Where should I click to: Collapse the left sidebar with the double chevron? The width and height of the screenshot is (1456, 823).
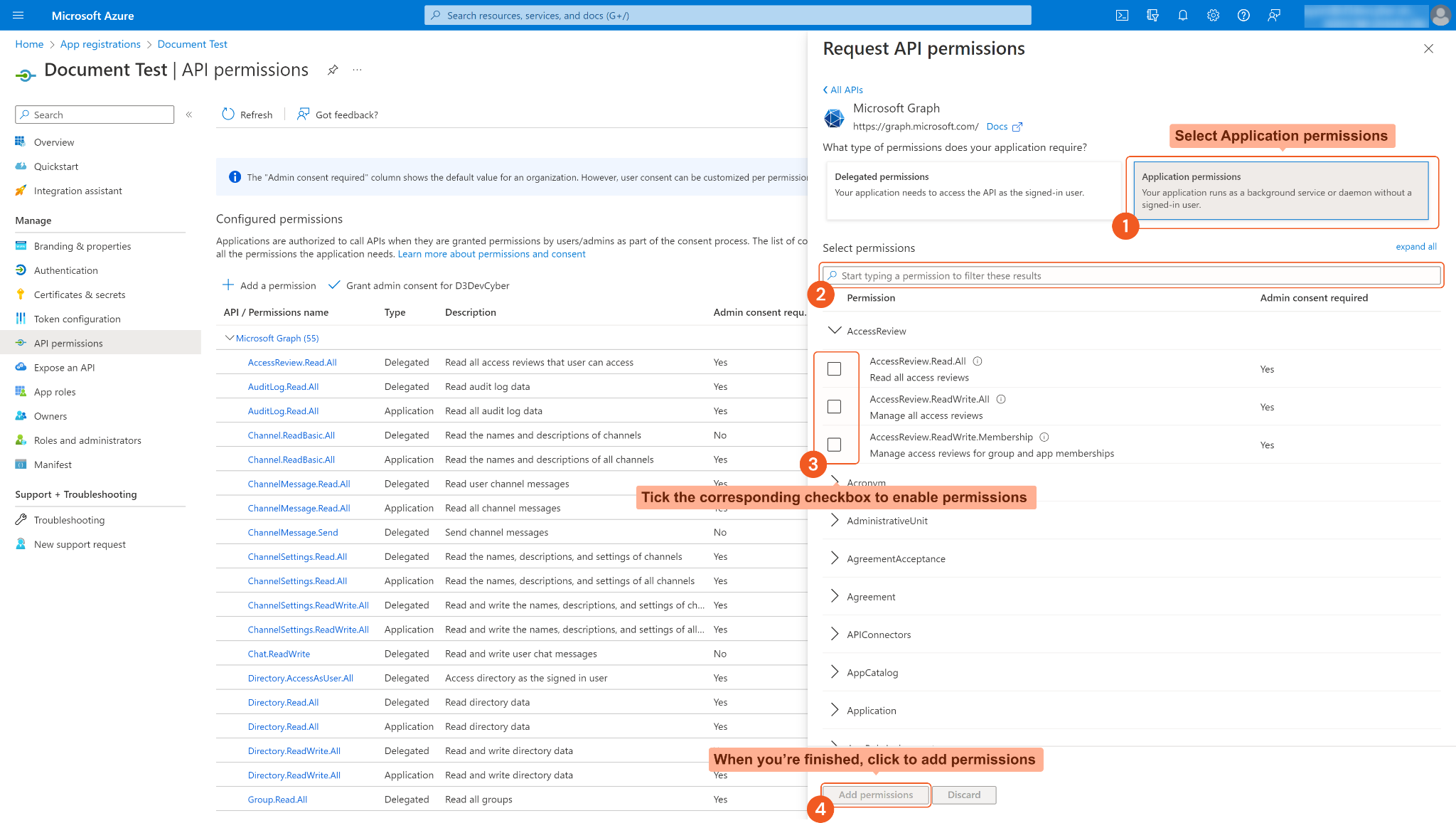(189, 115)
